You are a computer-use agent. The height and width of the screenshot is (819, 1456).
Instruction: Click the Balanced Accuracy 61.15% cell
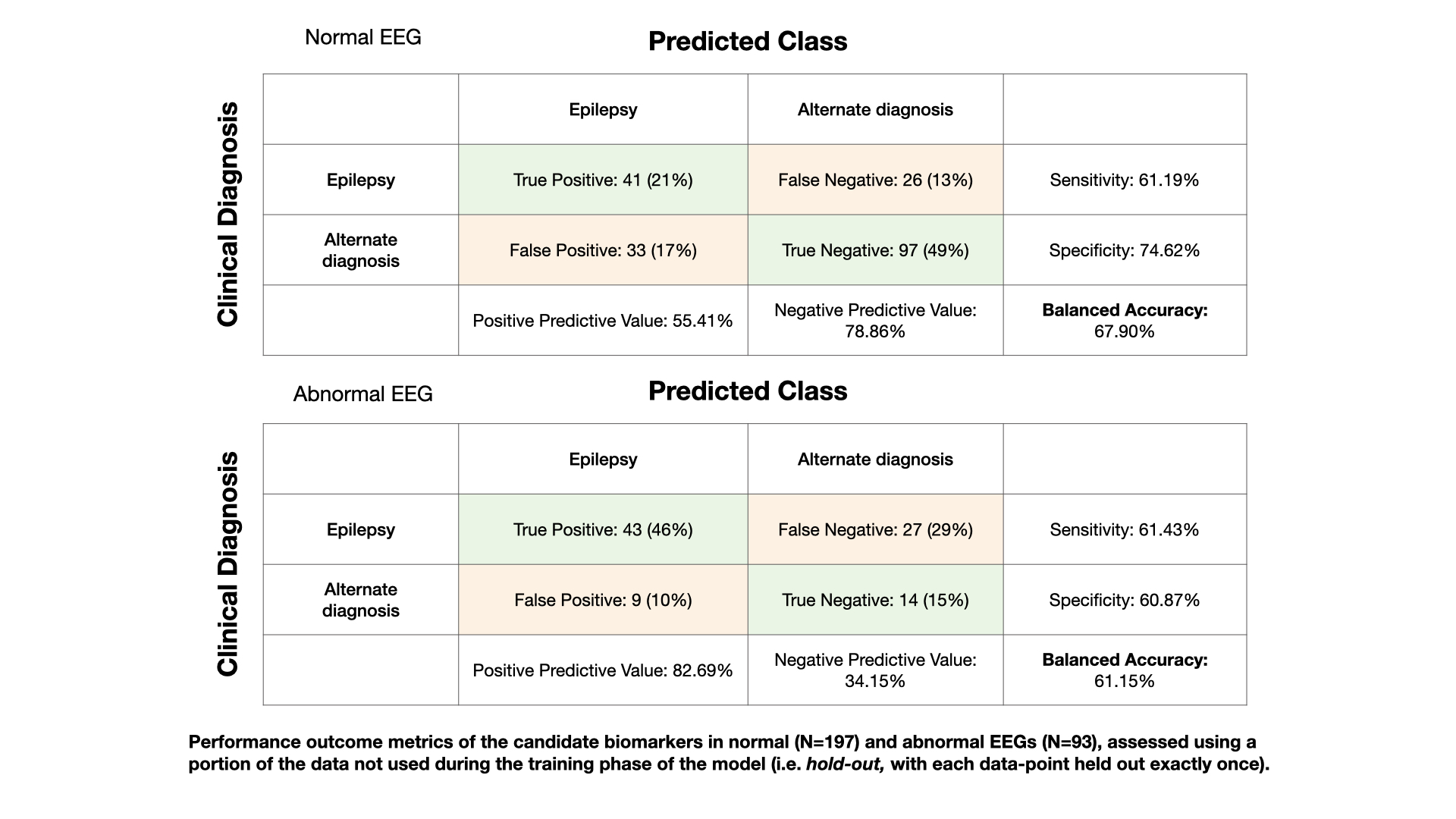[x=1124, y=670]
